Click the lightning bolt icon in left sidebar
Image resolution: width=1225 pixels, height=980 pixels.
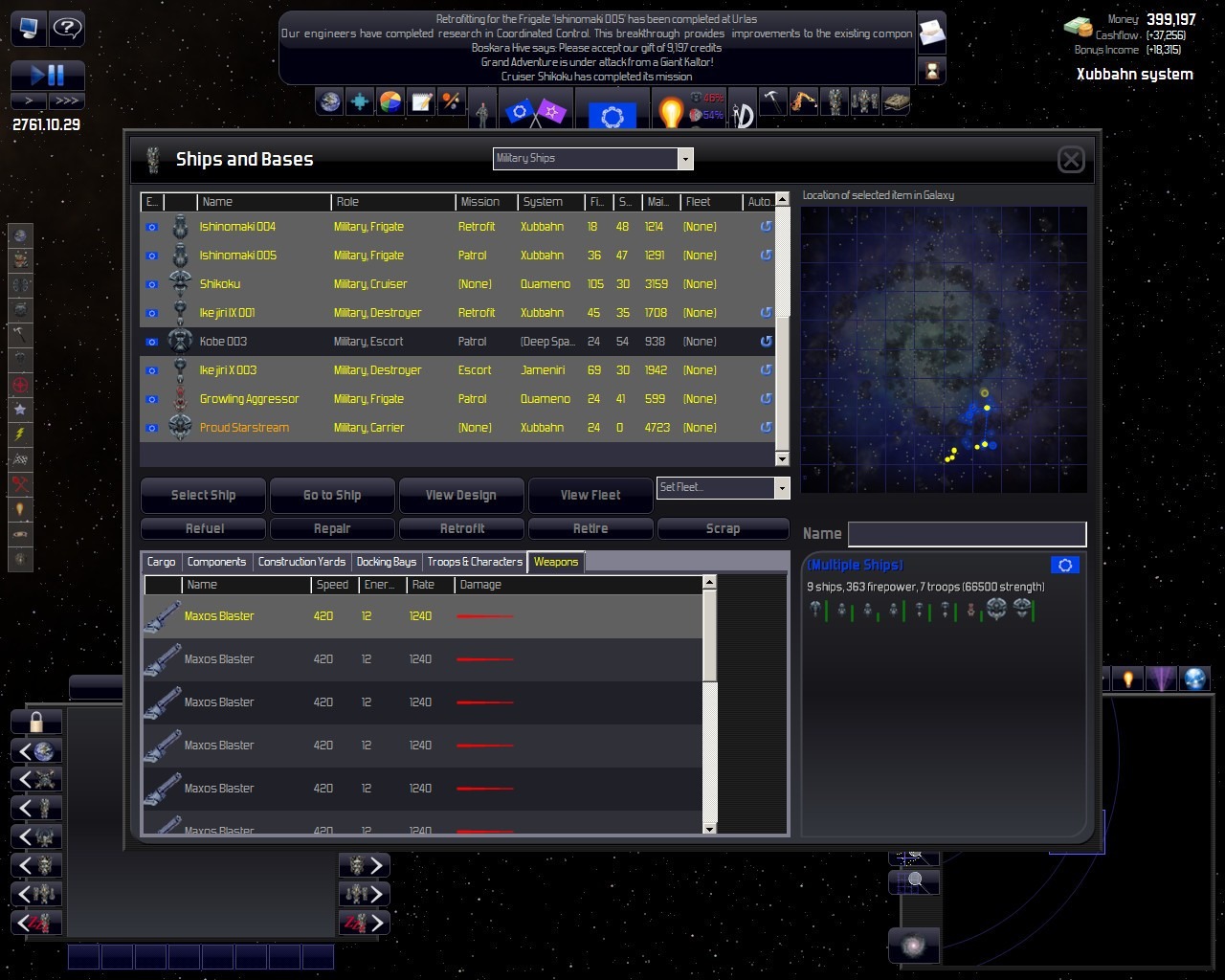[x=21, y=434]
